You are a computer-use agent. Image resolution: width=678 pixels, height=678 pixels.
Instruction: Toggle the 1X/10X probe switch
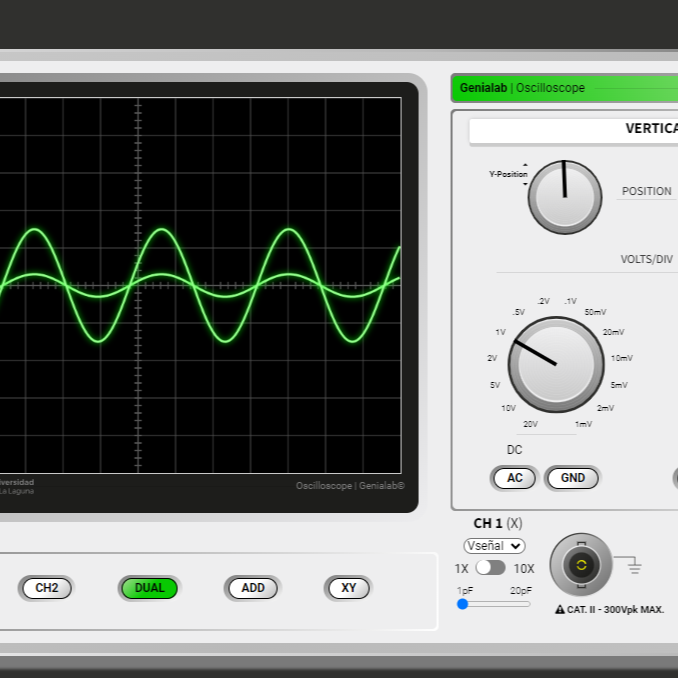pyautogui.click(x=490, y=568)
